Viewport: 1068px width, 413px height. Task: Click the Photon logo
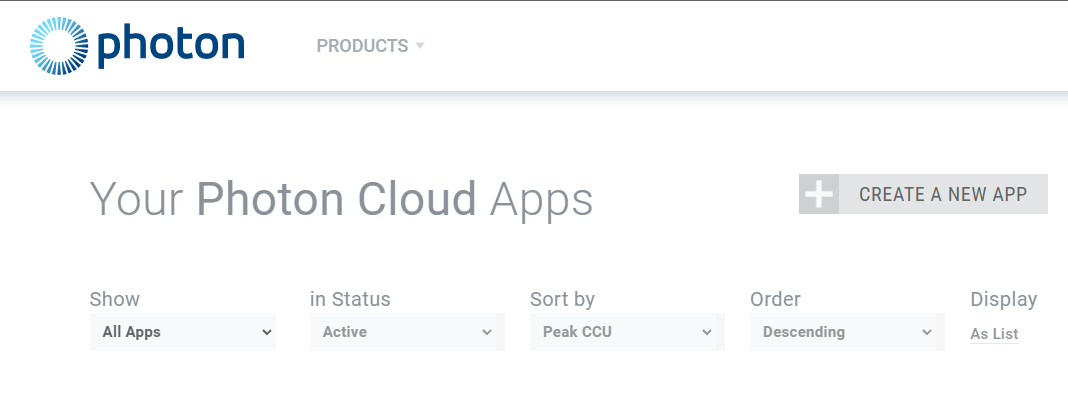[137, 46]
